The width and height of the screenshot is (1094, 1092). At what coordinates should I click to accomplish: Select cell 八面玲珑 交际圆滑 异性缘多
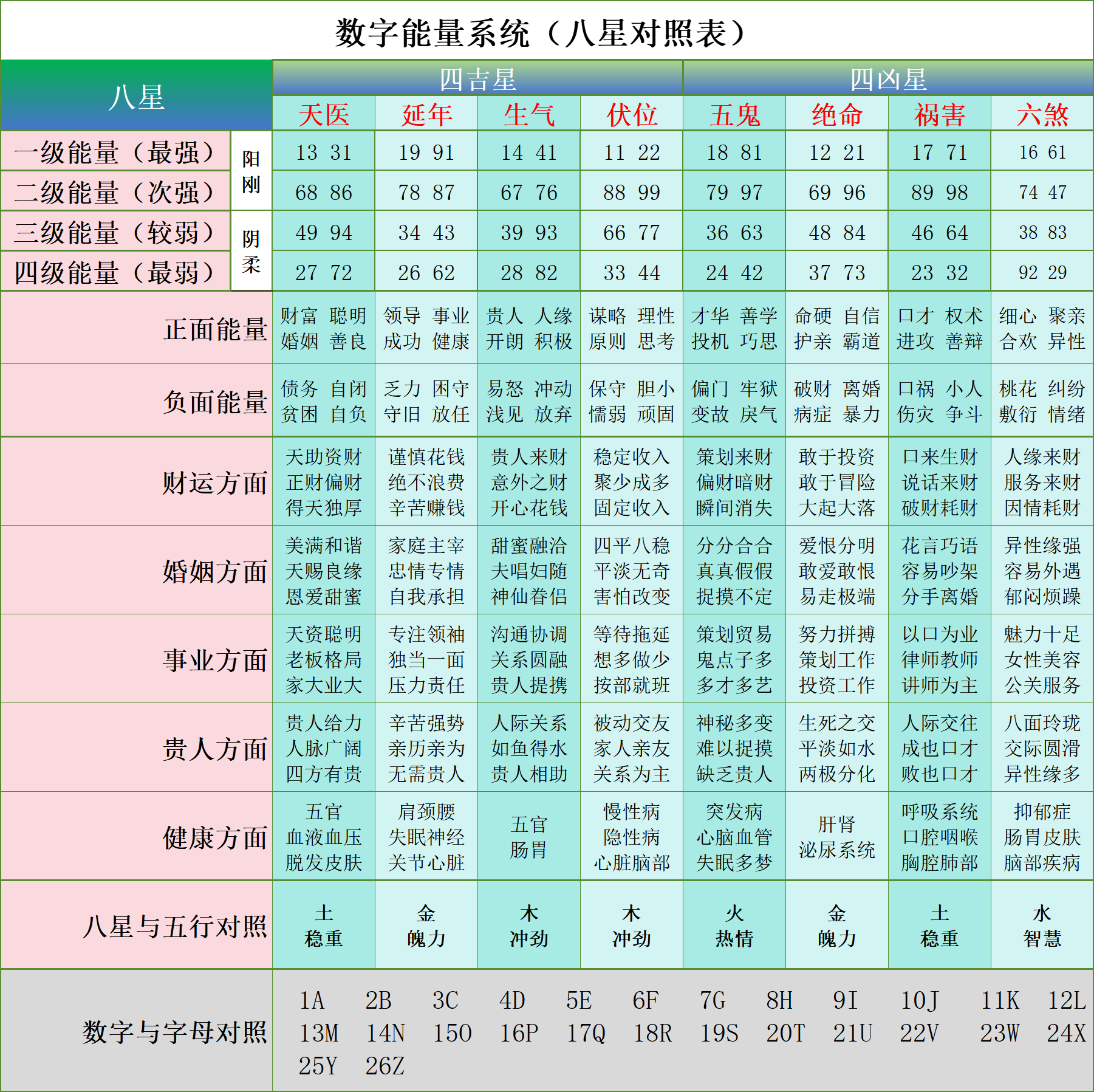pyautogui.click(x=1042, y=747)
